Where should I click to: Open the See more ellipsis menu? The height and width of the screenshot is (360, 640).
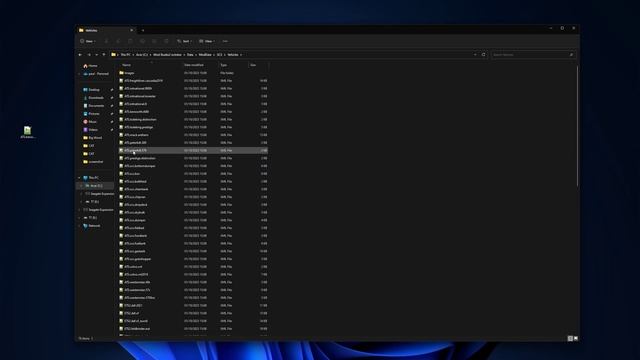[225, 41]
